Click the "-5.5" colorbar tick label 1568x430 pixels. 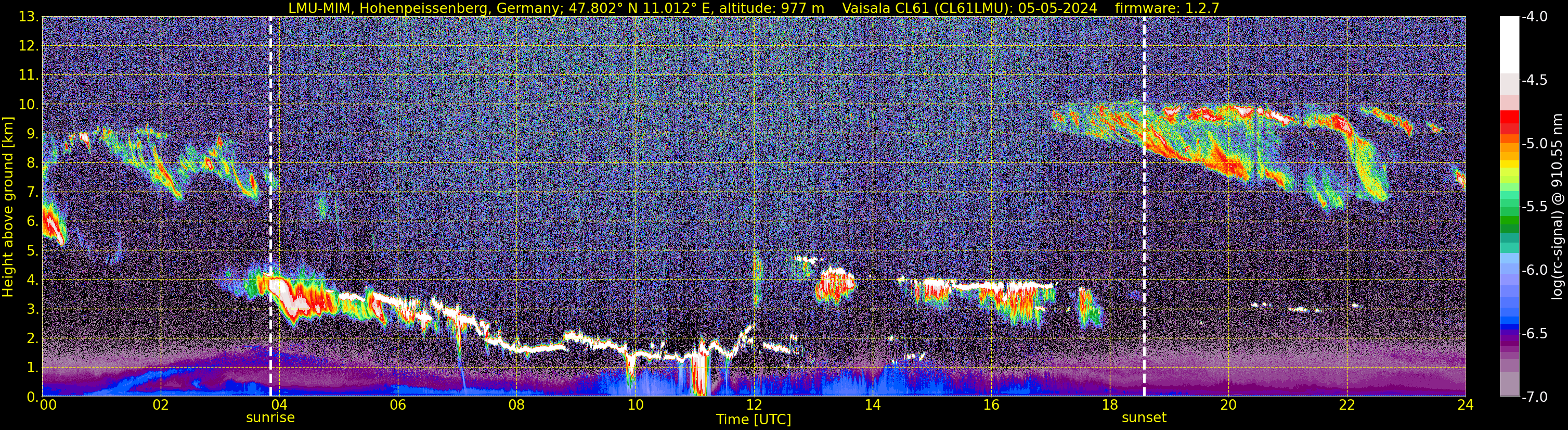pos(1535,207)
